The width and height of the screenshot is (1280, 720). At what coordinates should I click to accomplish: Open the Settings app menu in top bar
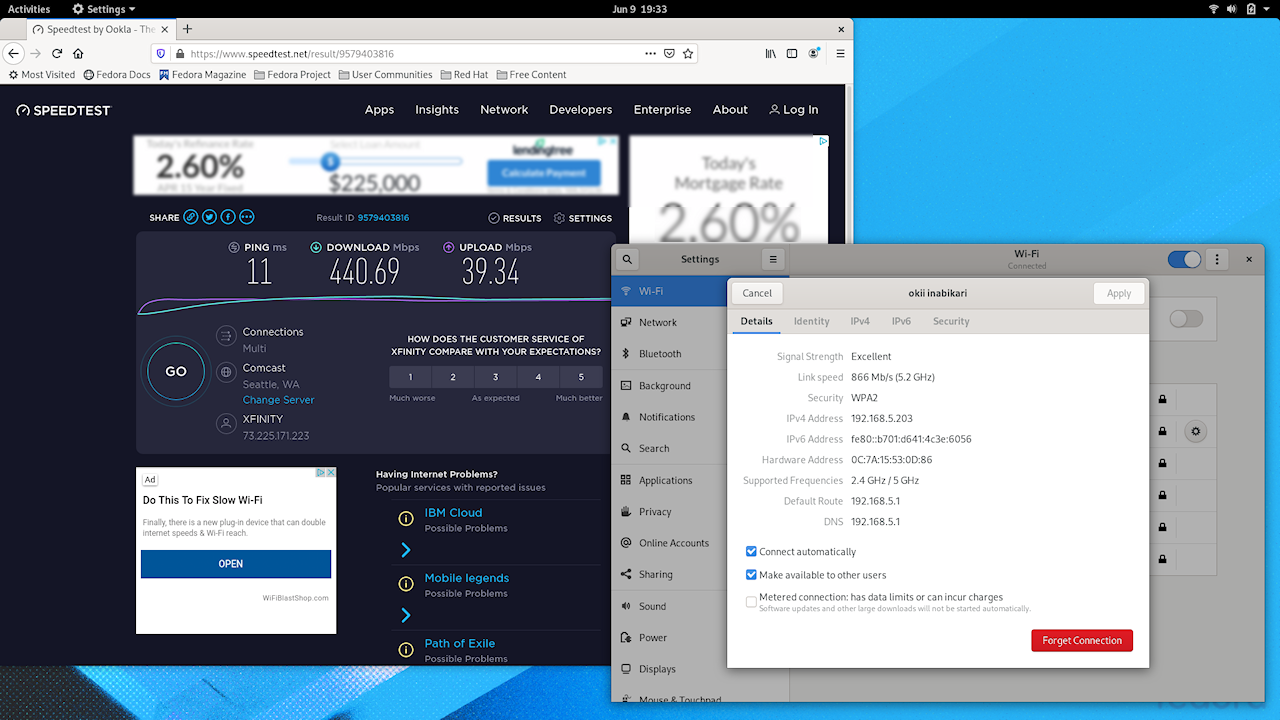(104, 9)
